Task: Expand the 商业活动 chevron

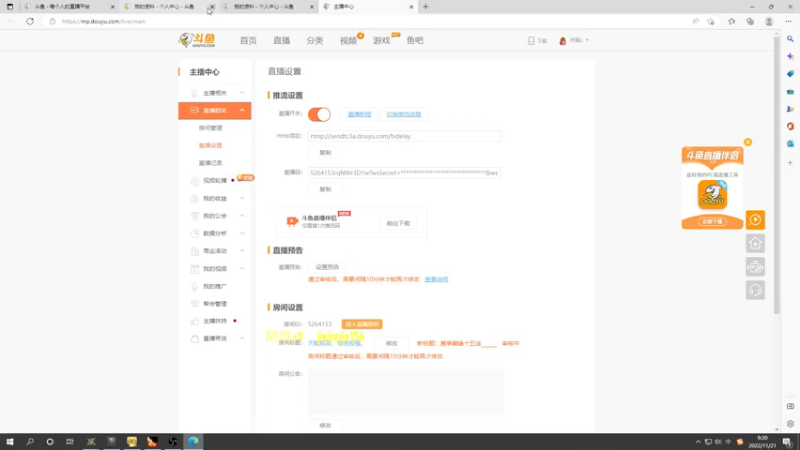Action: pos(242,251)
